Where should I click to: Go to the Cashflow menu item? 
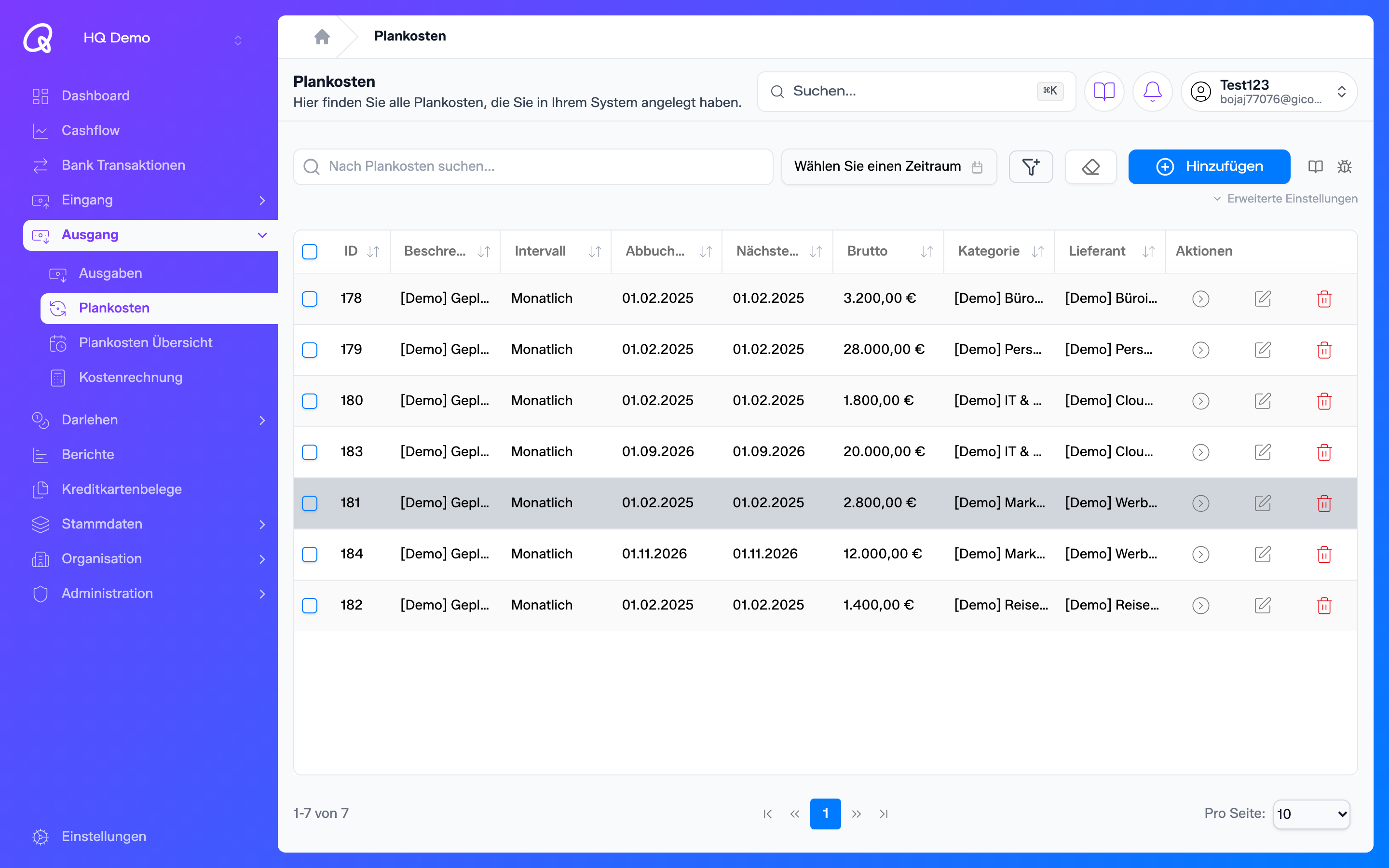click(x=90, y=130)
